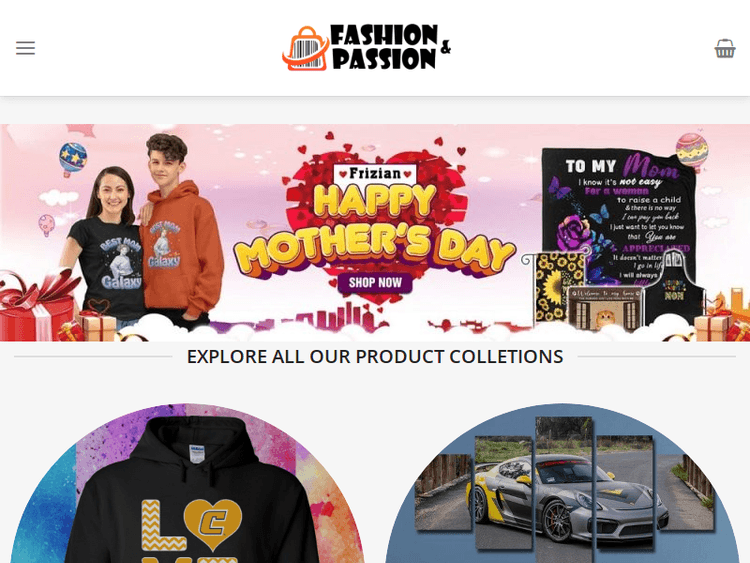750x563 pixels.
Task: Click the blue starred hot air balloon
Action: point(73,159)
